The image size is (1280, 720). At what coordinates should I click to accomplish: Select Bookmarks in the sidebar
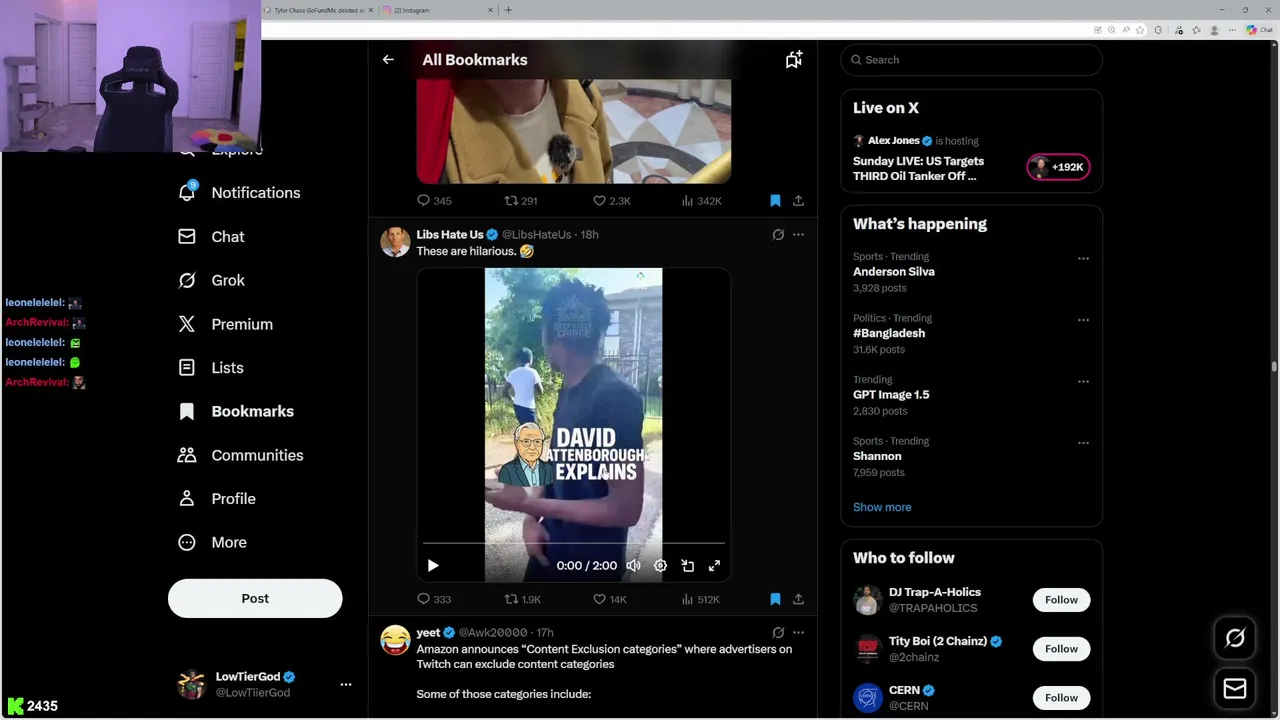pos(236,411)
